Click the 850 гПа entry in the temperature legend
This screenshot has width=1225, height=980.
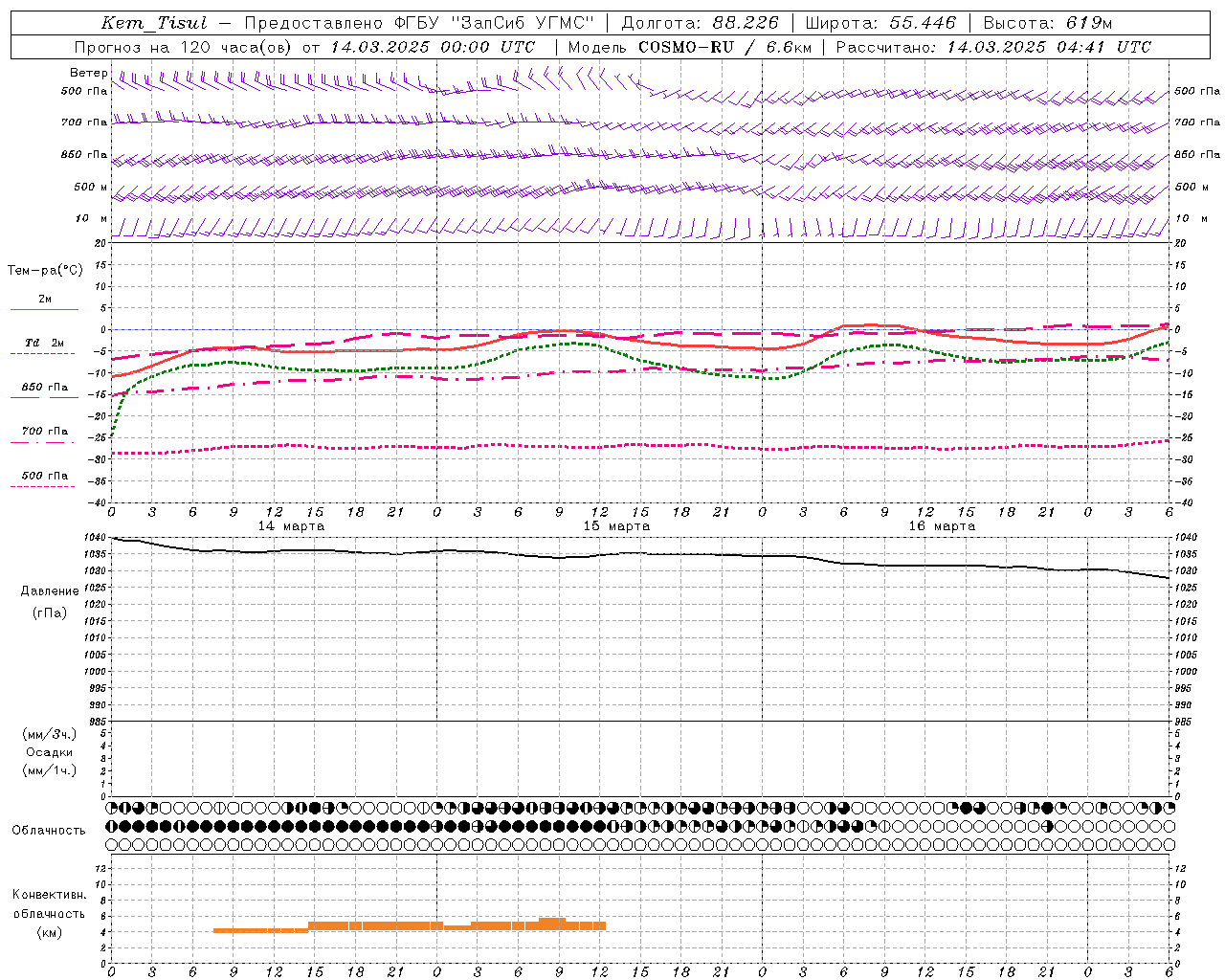pos(45,389)
